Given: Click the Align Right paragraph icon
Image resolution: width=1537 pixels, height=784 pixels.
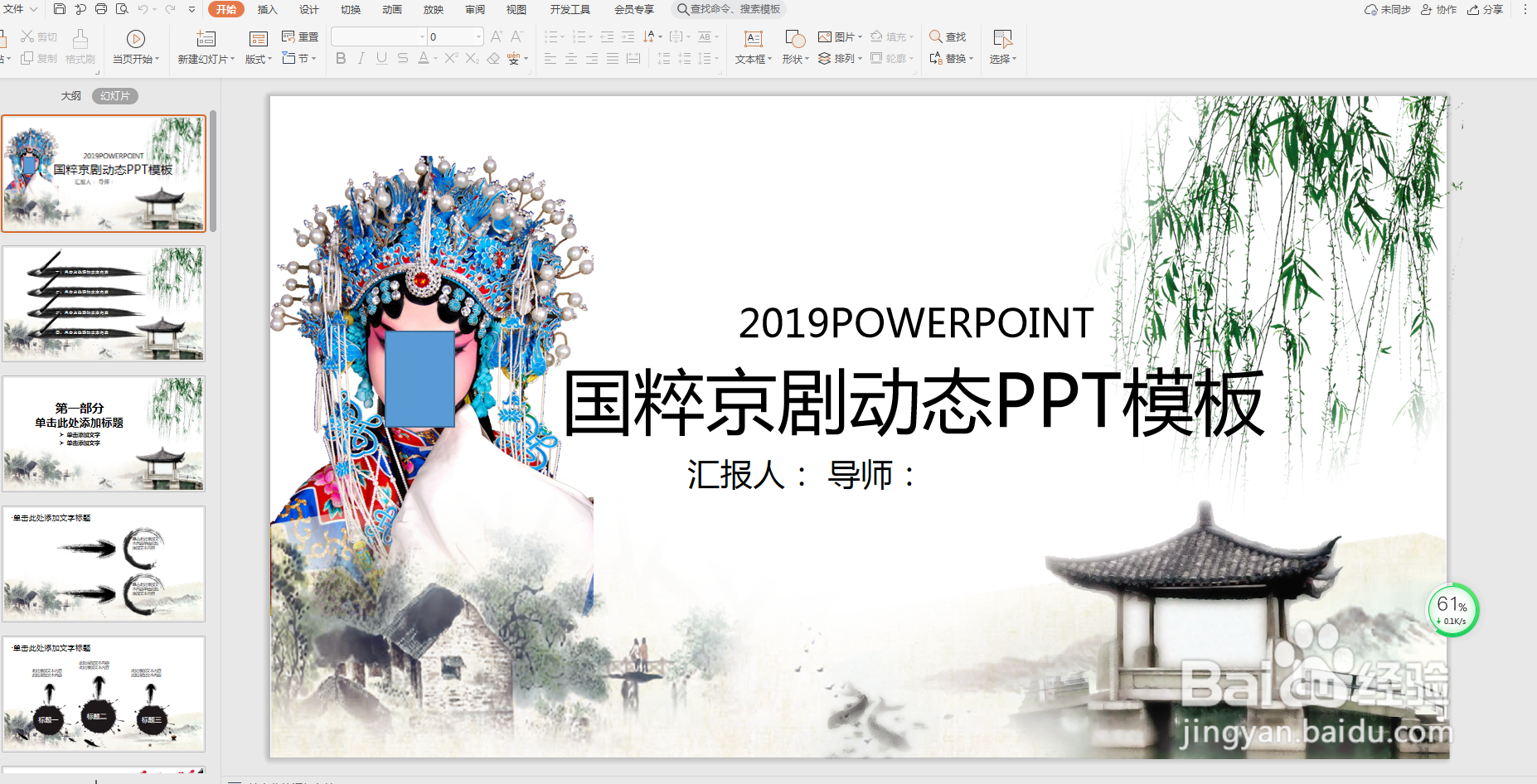Looking at the screenshot, I should click(592, 58).
